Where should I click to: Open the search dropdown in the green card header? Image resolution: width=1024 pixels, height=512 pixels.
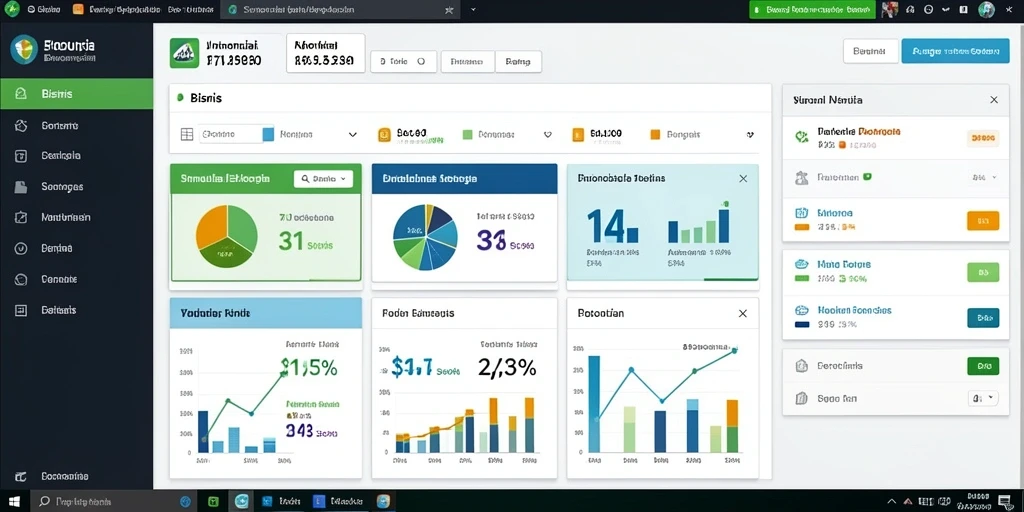(x=323, y=178)
